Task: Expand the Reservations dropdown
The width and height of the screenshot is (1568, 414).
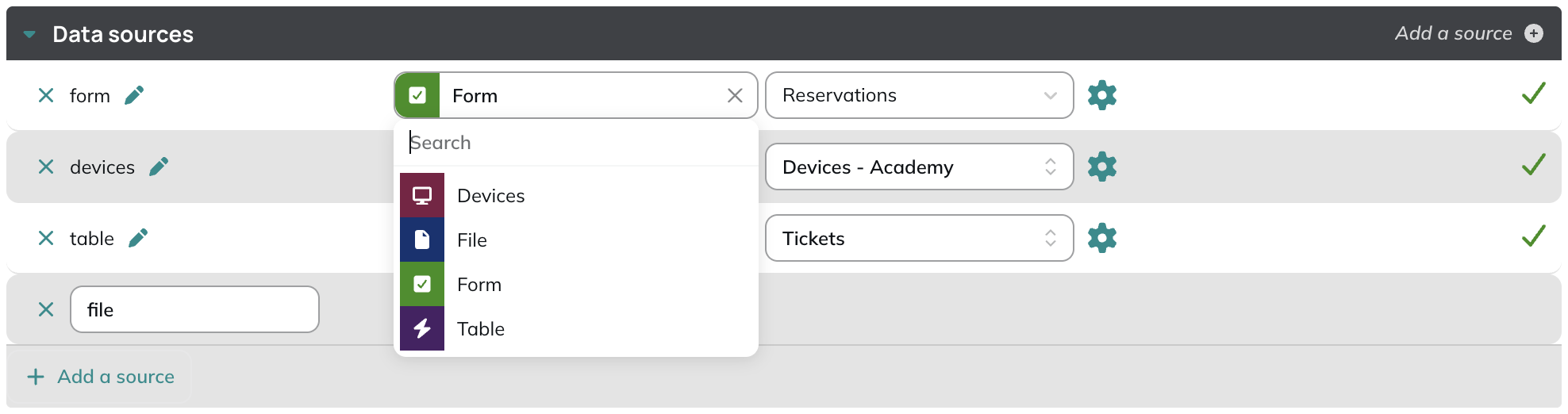Action: click(920, 95)
